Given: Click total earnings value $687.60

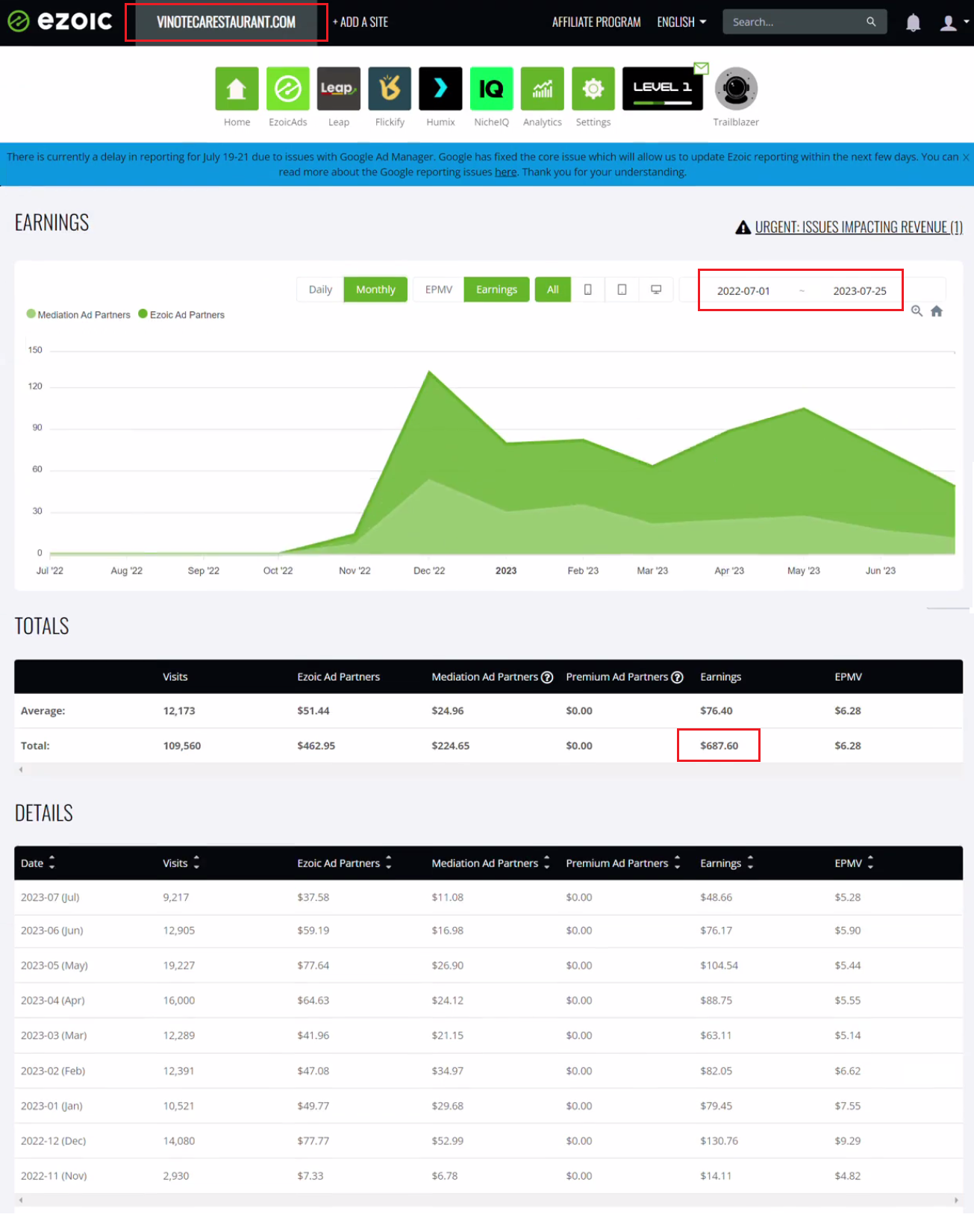Looking at the screenshot, I should (719, 745).
